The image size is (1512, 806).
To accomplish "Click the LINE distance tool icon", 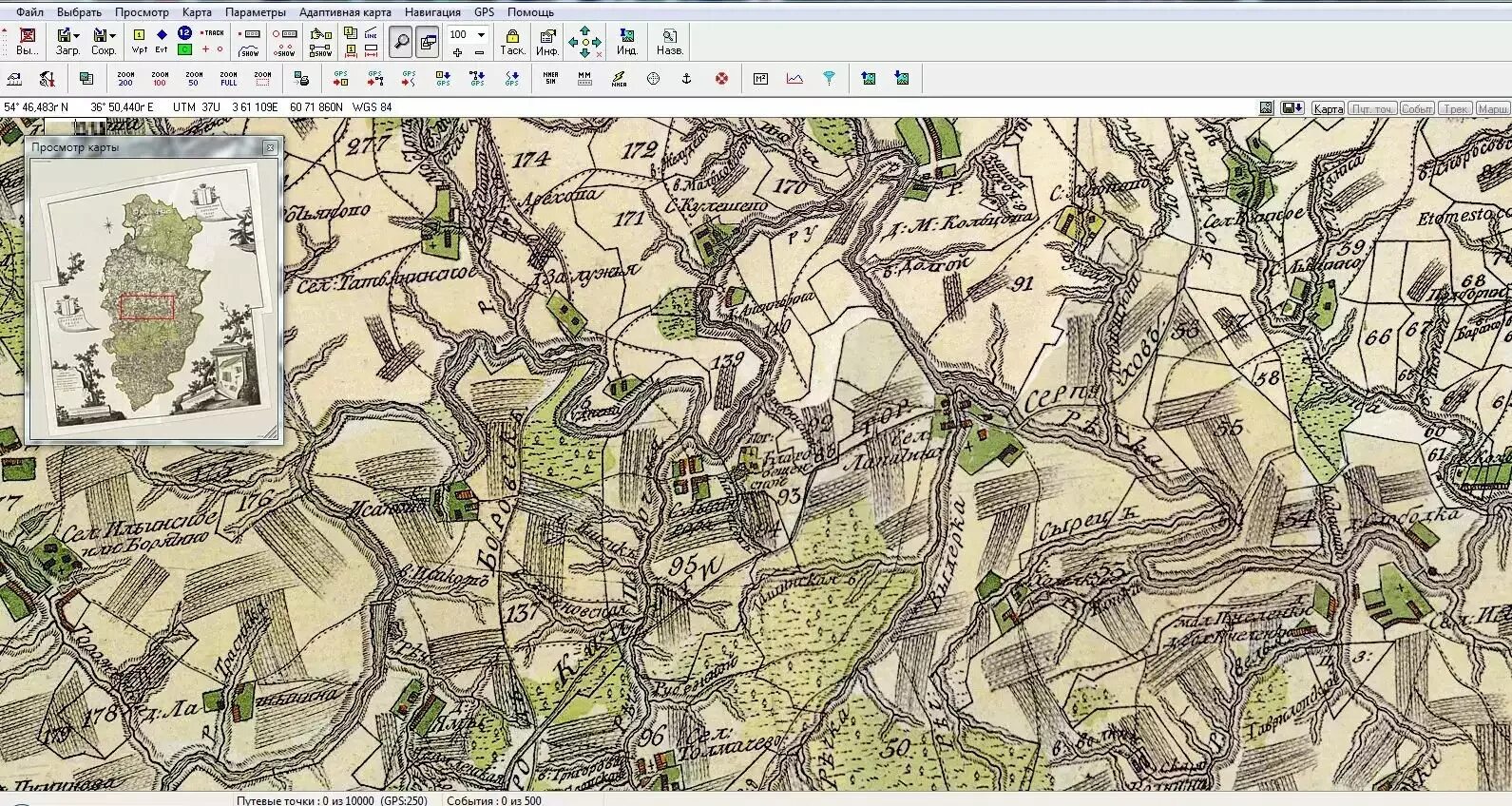I will click(371, 33).
